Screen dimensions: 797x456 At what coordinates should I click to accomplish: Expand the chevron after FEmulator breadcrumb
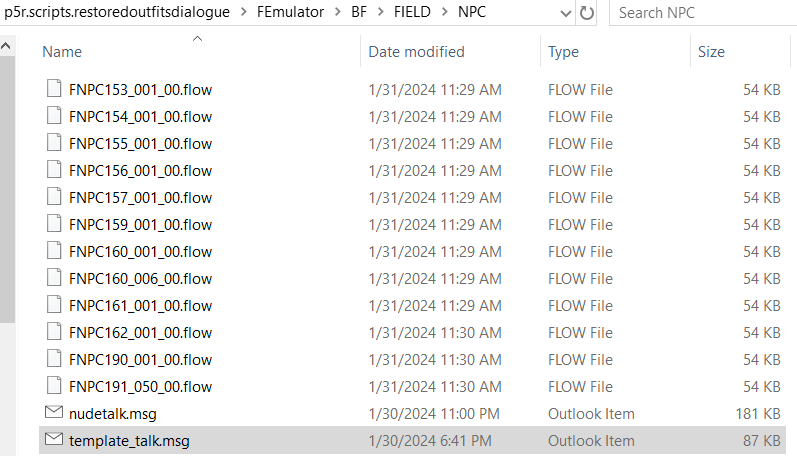pyautogui.click(x=338, y=12)
